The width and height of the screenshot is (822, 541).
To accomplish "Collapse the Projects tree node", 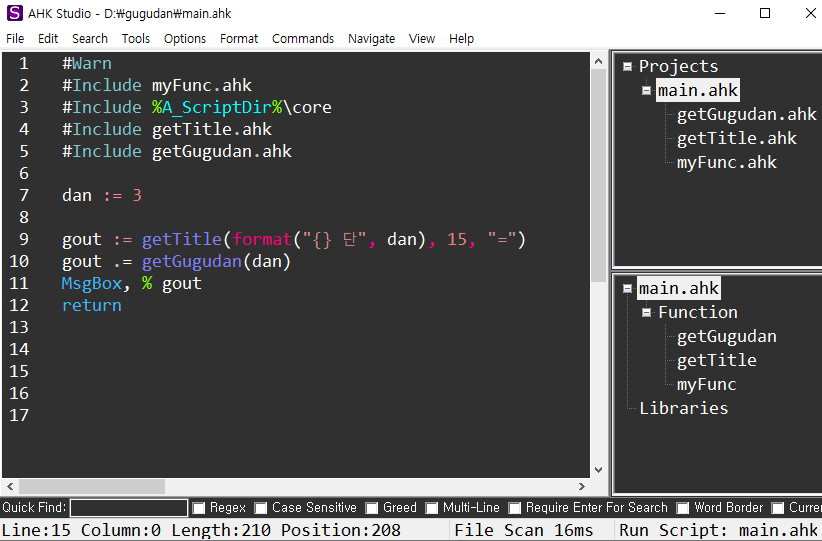I will click(x=627, y=67).
